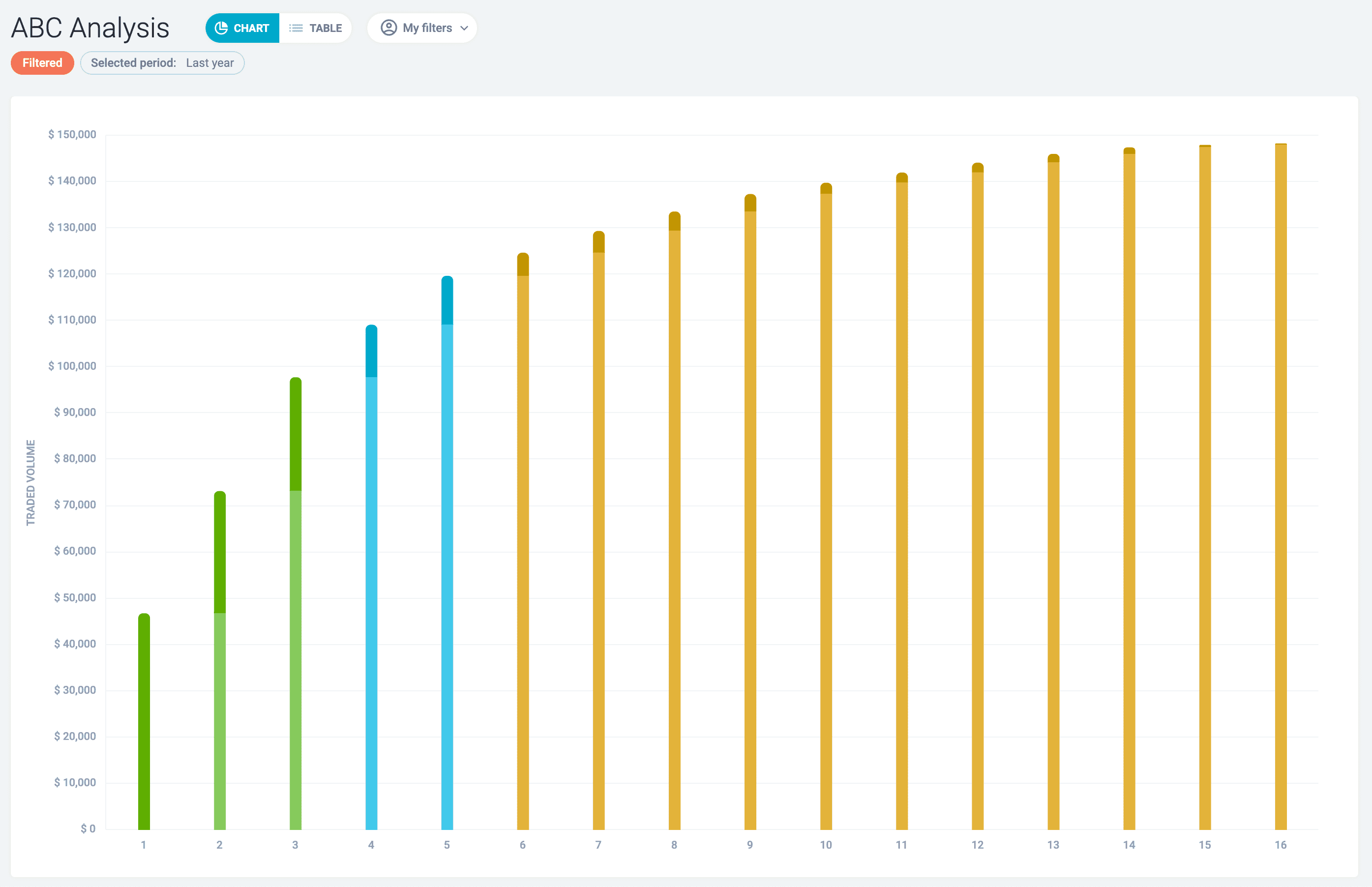Select the dark green segment of bar 2
This screenshot has height=887, width=1372.
coord(219,552)
